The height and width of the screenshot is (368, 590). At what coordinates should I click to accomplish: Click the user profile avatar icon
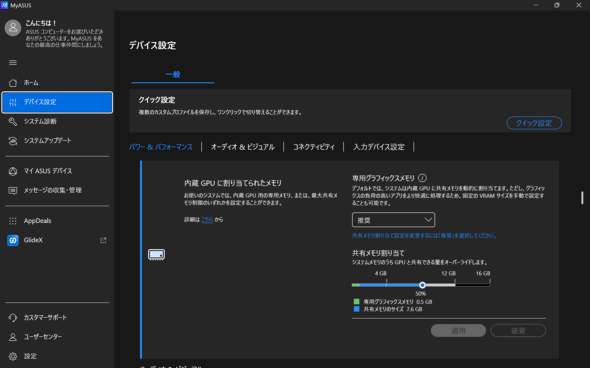(13, 28)
